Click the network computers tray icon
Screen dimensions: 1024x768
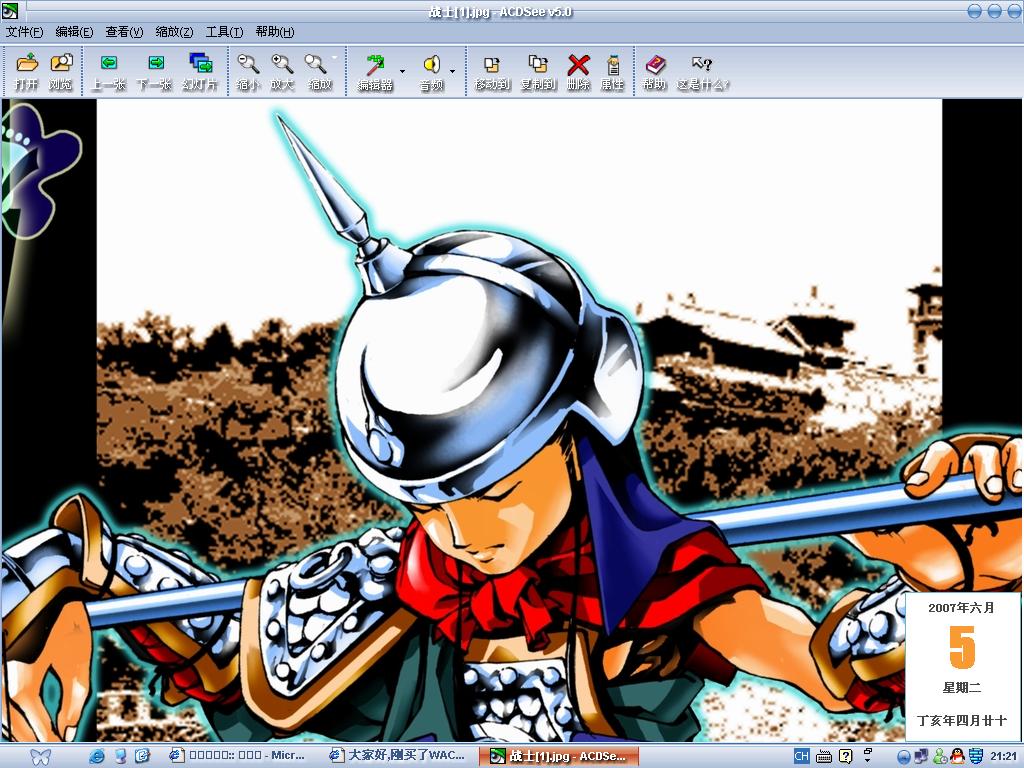click(x=921, y=756)
